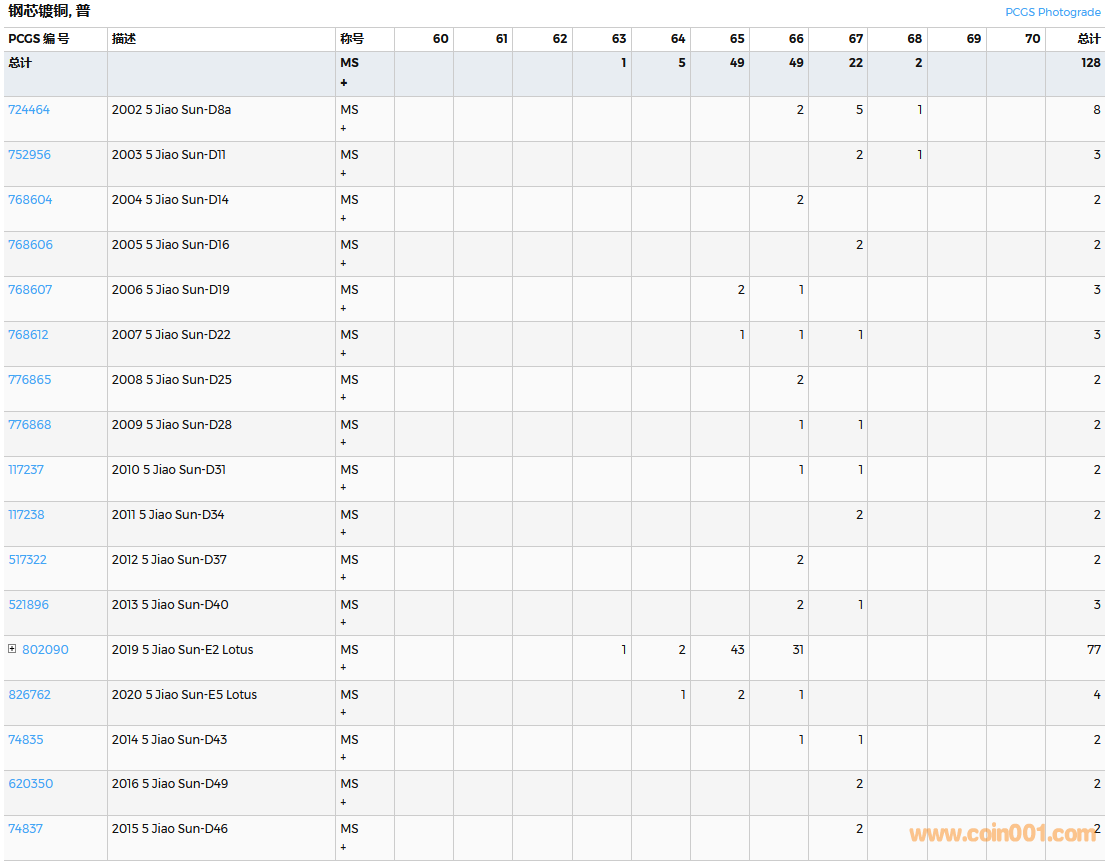Viewport: 1109px width, 861px height.
Task: Click the plus sign under MS in 总计 row
Action: tap(344, 83)
